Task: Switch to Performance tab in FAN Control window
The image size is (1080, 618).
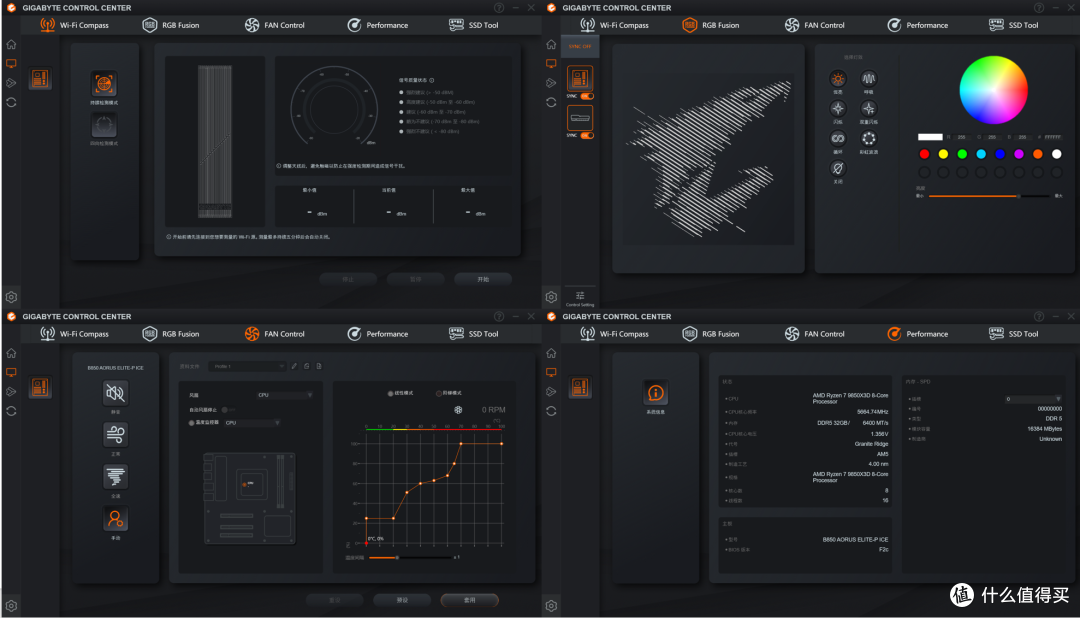Action: 377,334
